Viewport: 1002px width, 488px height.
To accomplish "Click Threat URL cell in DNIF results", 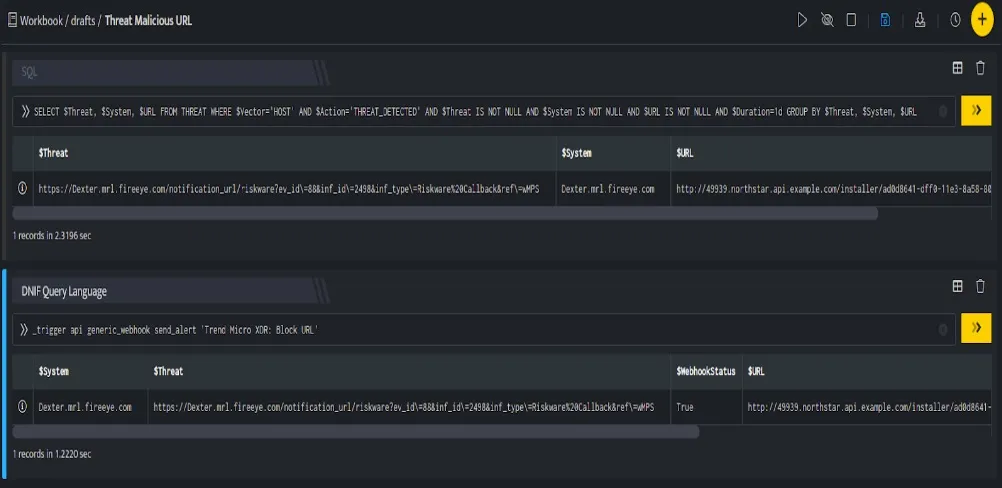I will pyautogui.click(x=409, y=407).
